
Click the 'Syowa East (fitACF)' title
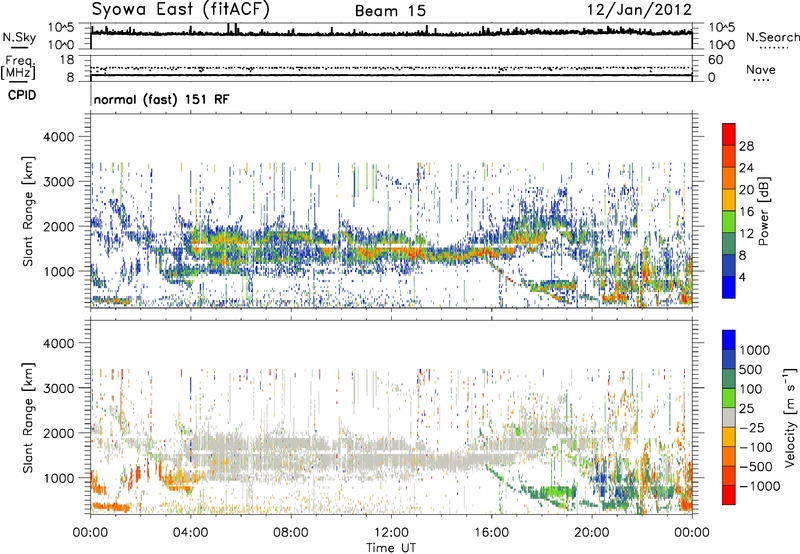[x=181, y=9]
